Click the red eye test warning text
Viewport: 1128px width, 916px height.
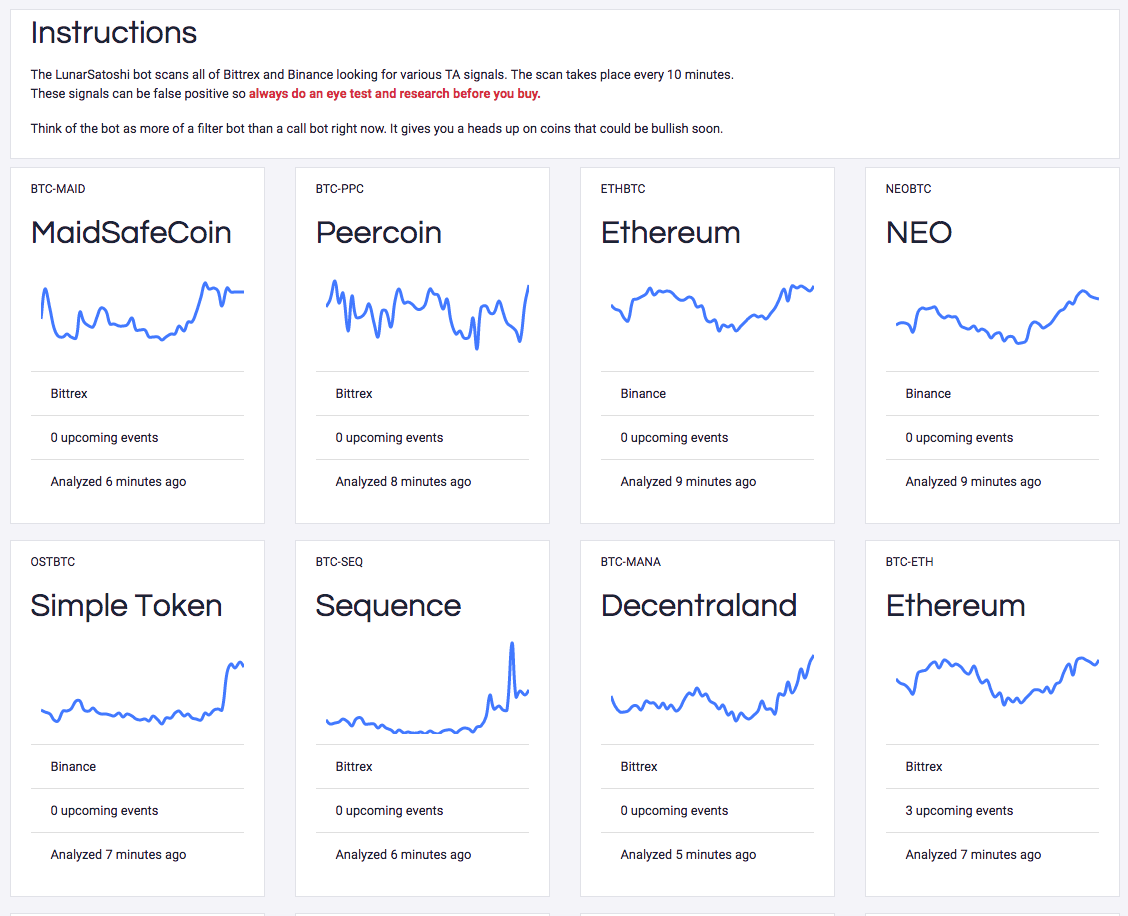(395, 94)
